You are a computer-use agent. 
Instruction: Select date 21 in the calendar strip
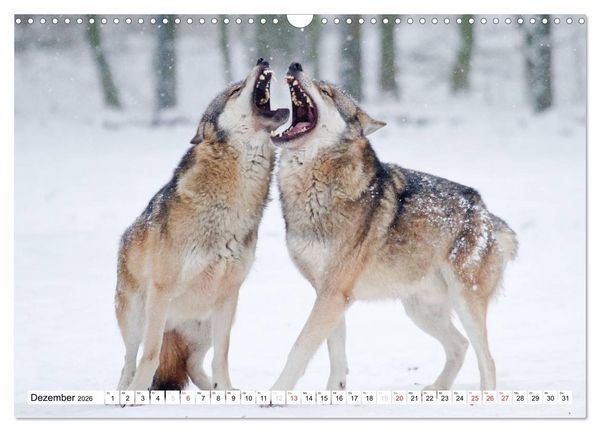414,398
